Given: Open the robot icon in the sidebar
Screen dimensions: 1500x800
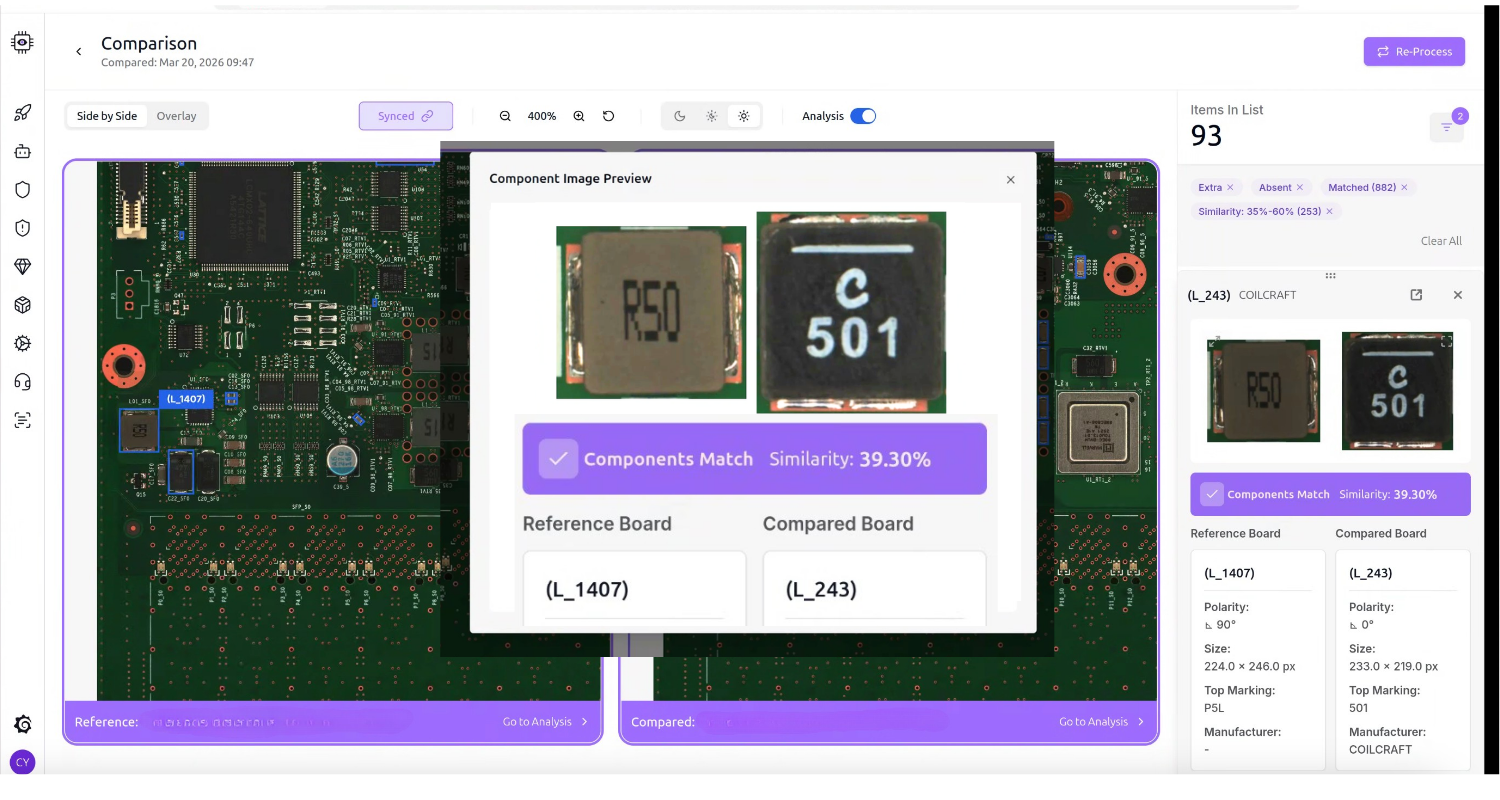Looking at the screenshot, I should coord(22,151).
